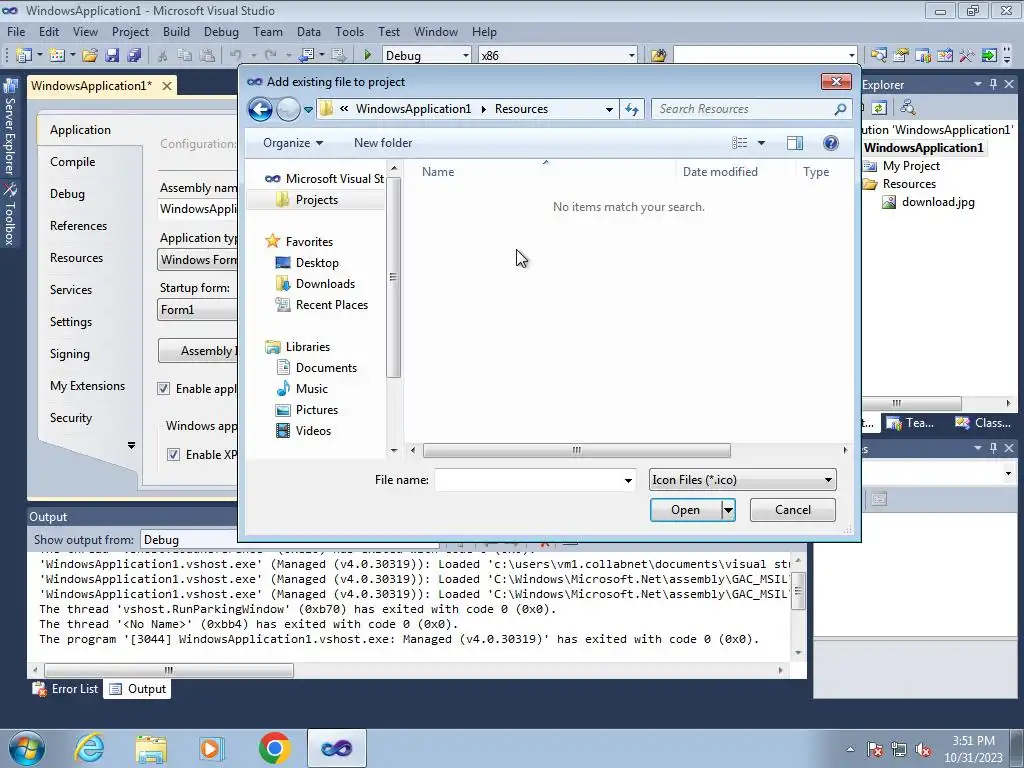Open the Project menu

[130, 31]
